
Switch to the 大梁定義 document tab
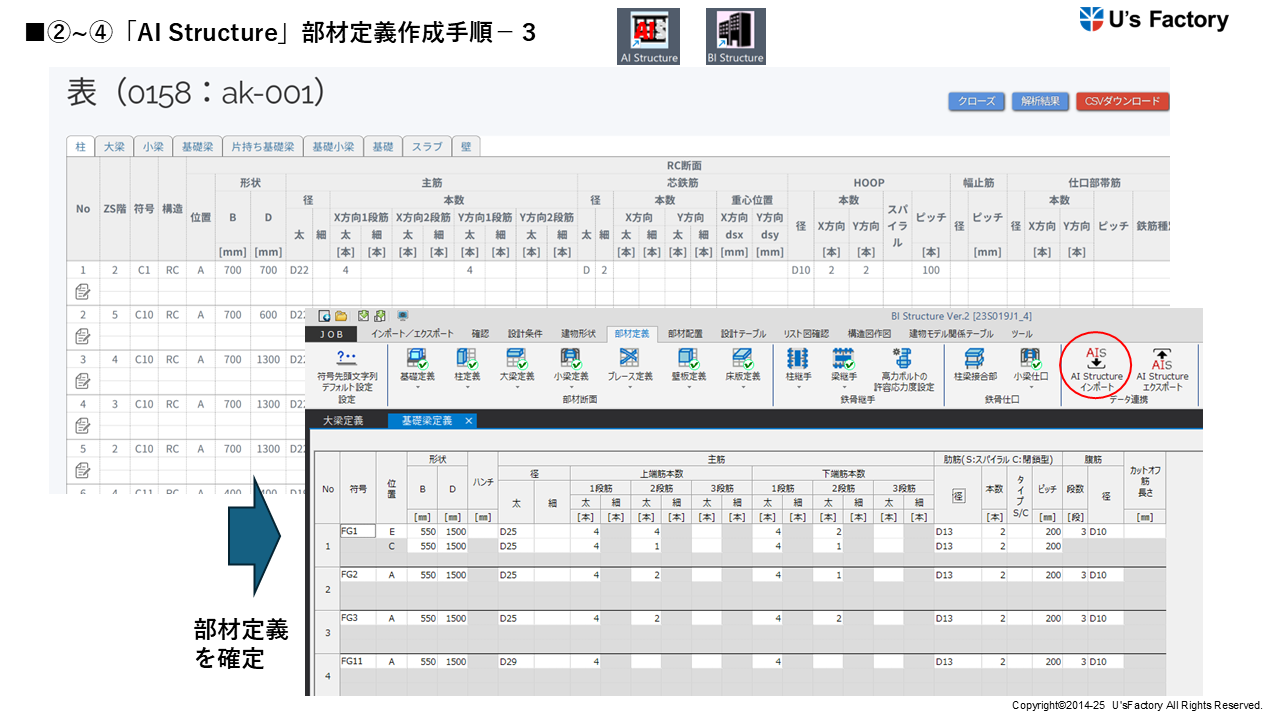coord(343,421)
